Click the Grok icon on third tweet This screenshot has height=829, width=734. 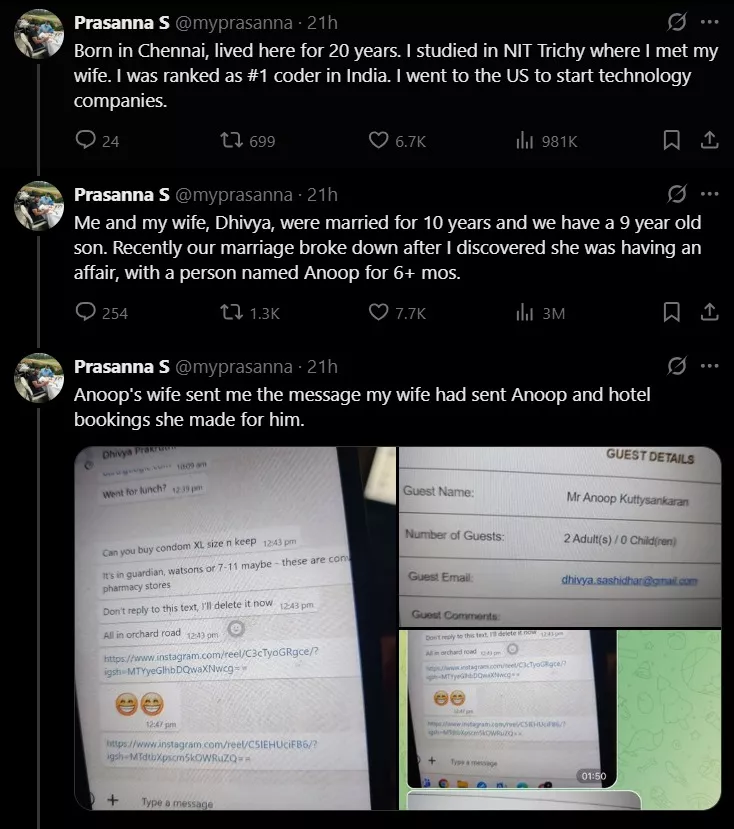(x=676, y=366)
